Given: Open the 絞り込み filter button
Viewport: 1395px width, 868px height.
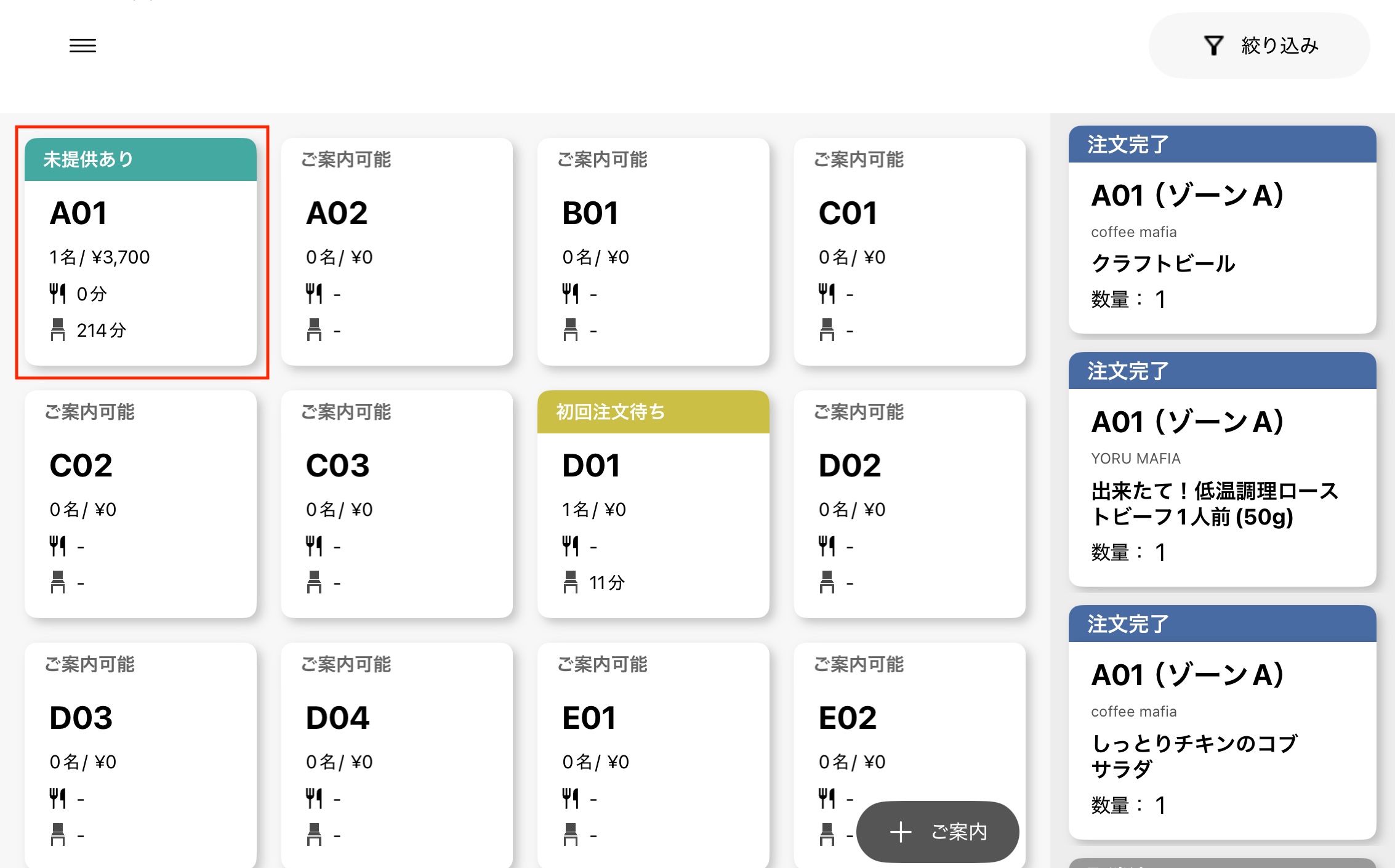Looking at the screenshot, I should point(1259,46).
